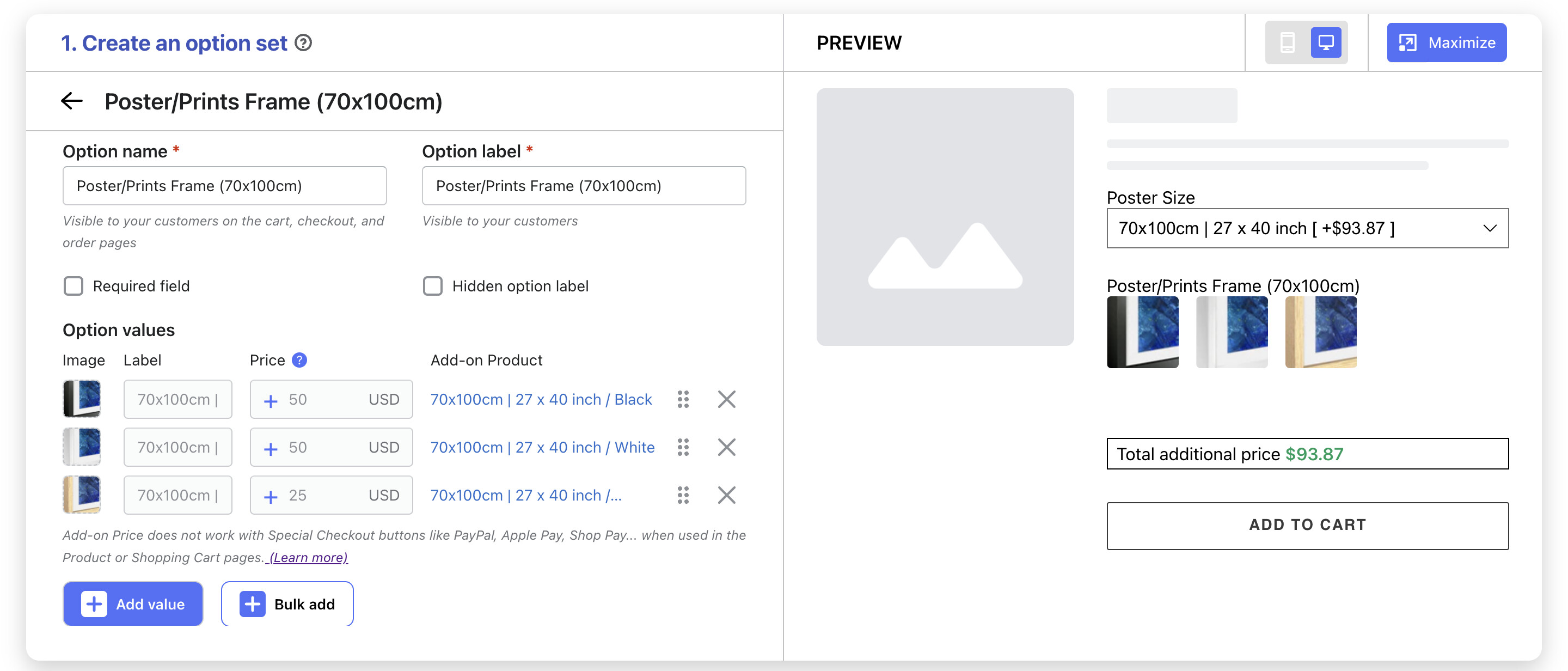Click the Bulk add button
The image size is (1568, 671).
[287, 604]
